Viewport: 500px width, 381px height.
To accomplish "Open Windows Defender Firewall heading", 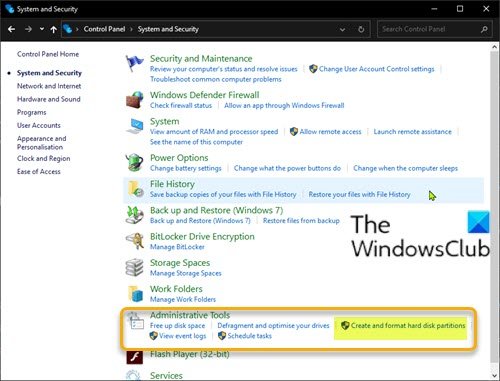I will click(205, 95).
